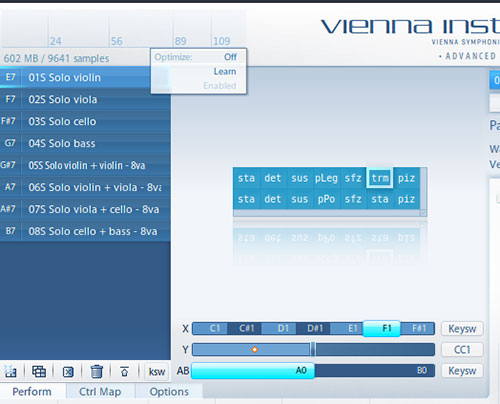Click the E7 keyswitch label
The image size is (500, 404).
pos(10,77)
